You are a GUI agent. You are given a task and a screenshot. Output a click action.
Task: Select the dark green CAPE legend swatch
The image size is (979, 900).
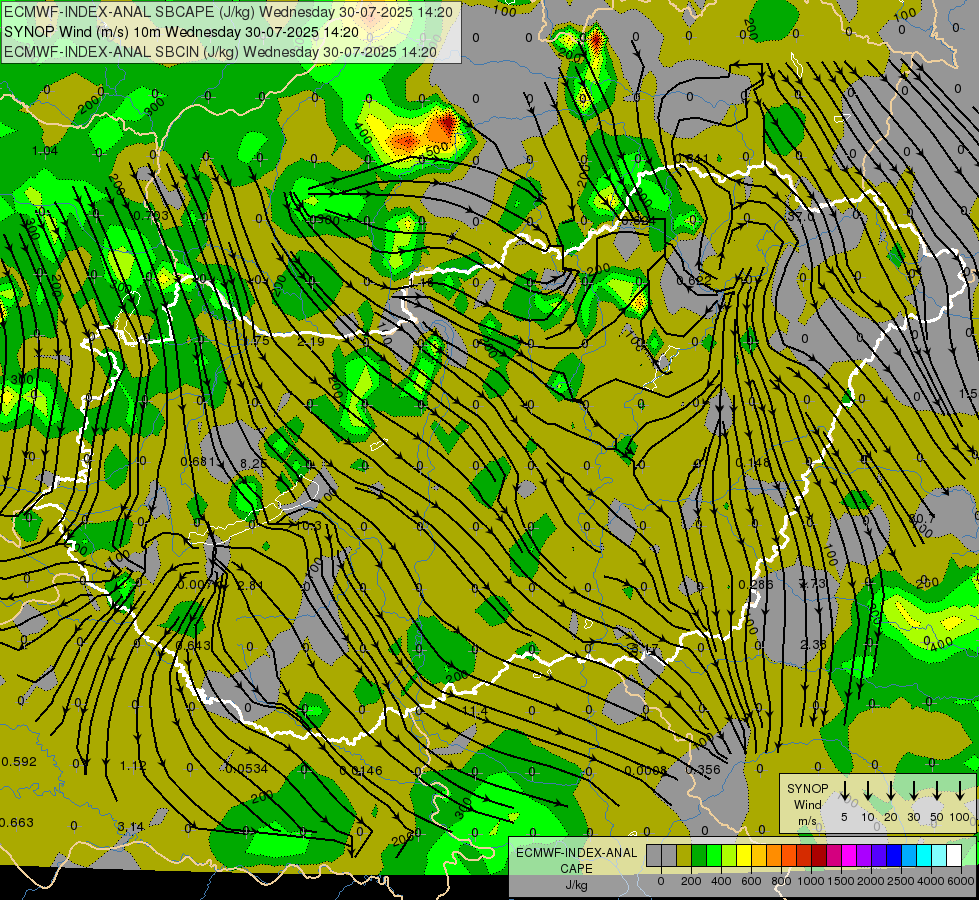coord(699,856)
